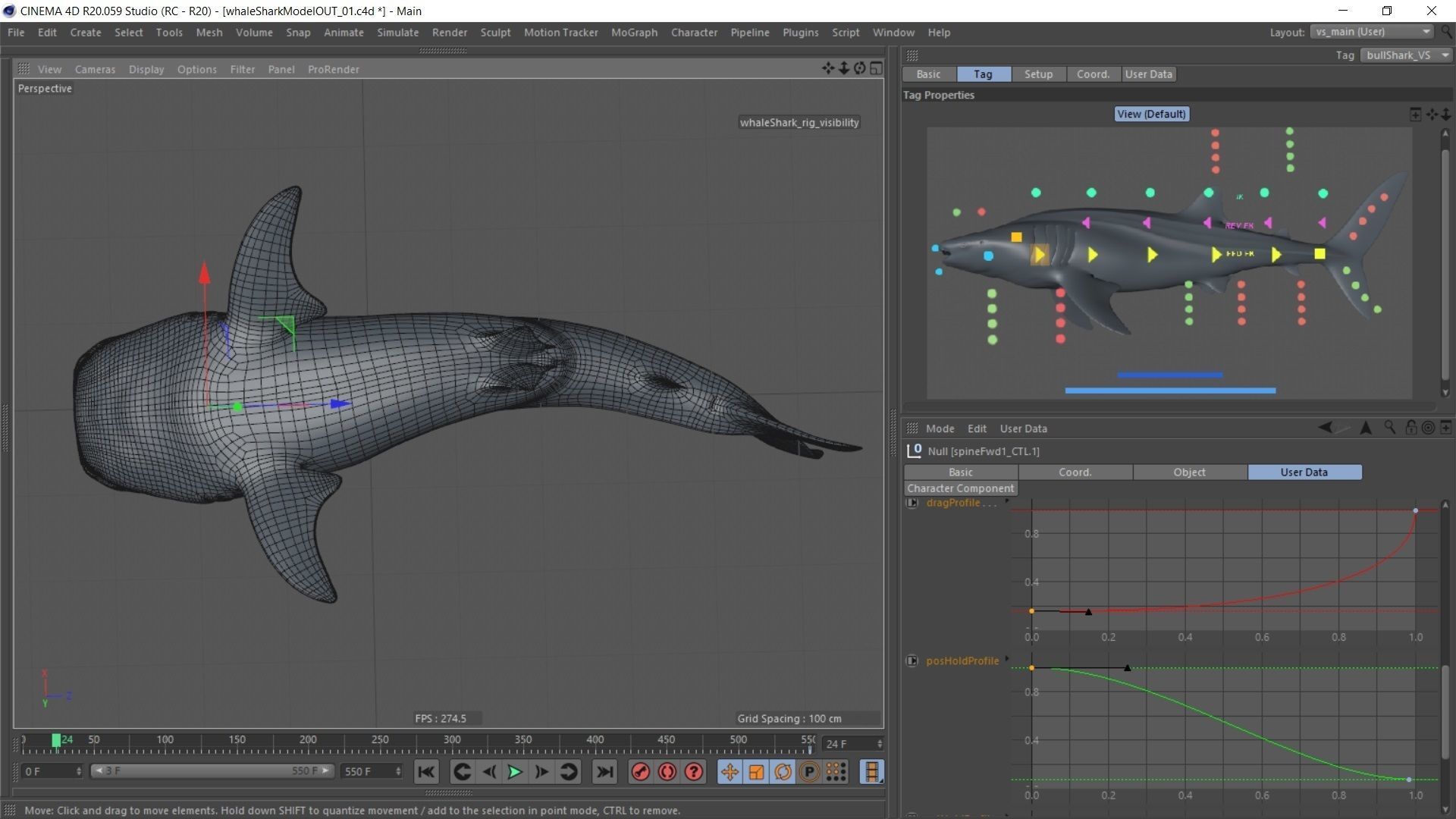The width and height of the screenshot is (1456, 819).
Task: Adjust start frame 0 F stepper
Action: click(78, 771)
